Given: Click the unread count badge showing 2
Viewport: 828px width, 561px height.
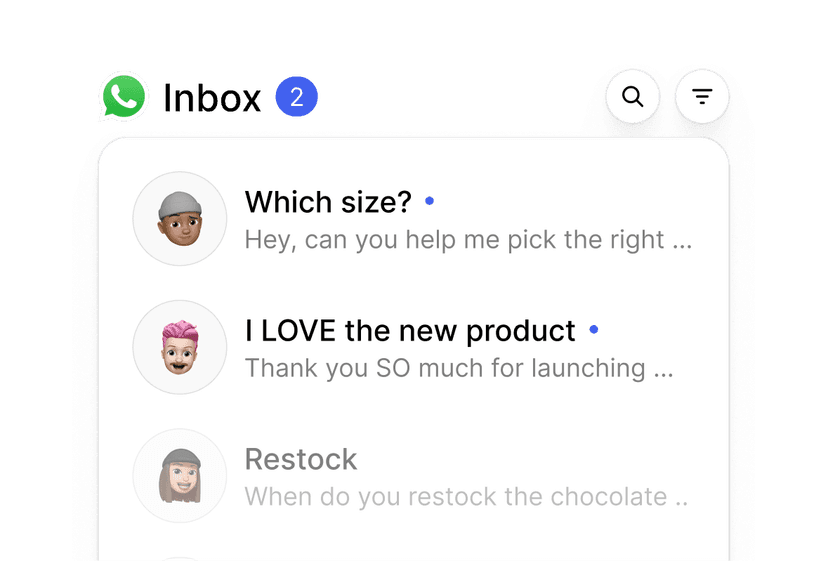Looking at the screenshot, I should coord(296,98).
